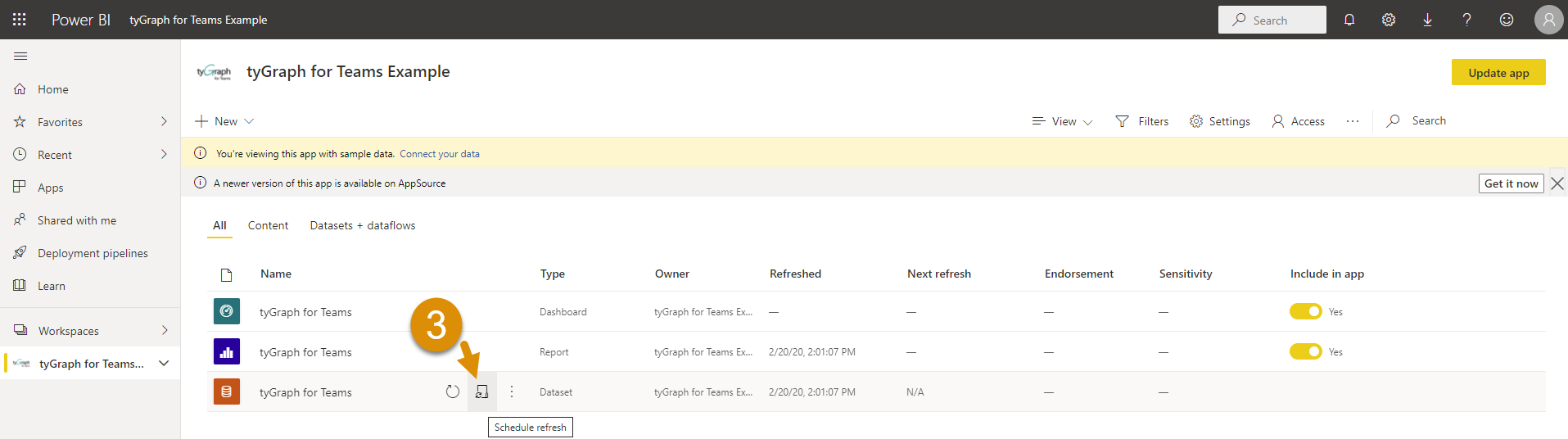Switch to Datasets + dataflows tab
Screen dimensions: 1568x439
[x=363, y=225]
